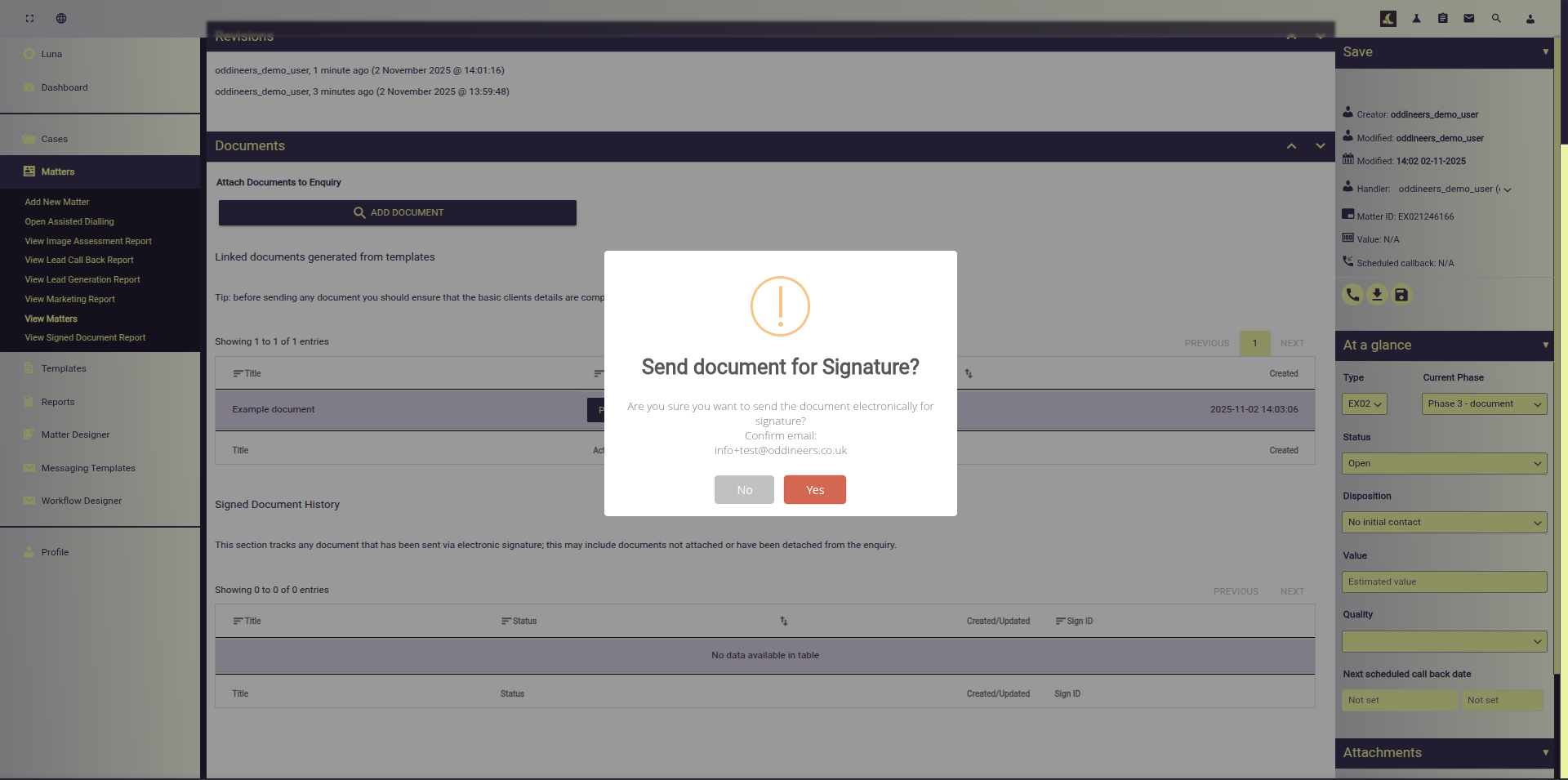Viewport: 1568px width, 780px height.
Task: Click the floppy disk save icon
Action: [1401, 295]
